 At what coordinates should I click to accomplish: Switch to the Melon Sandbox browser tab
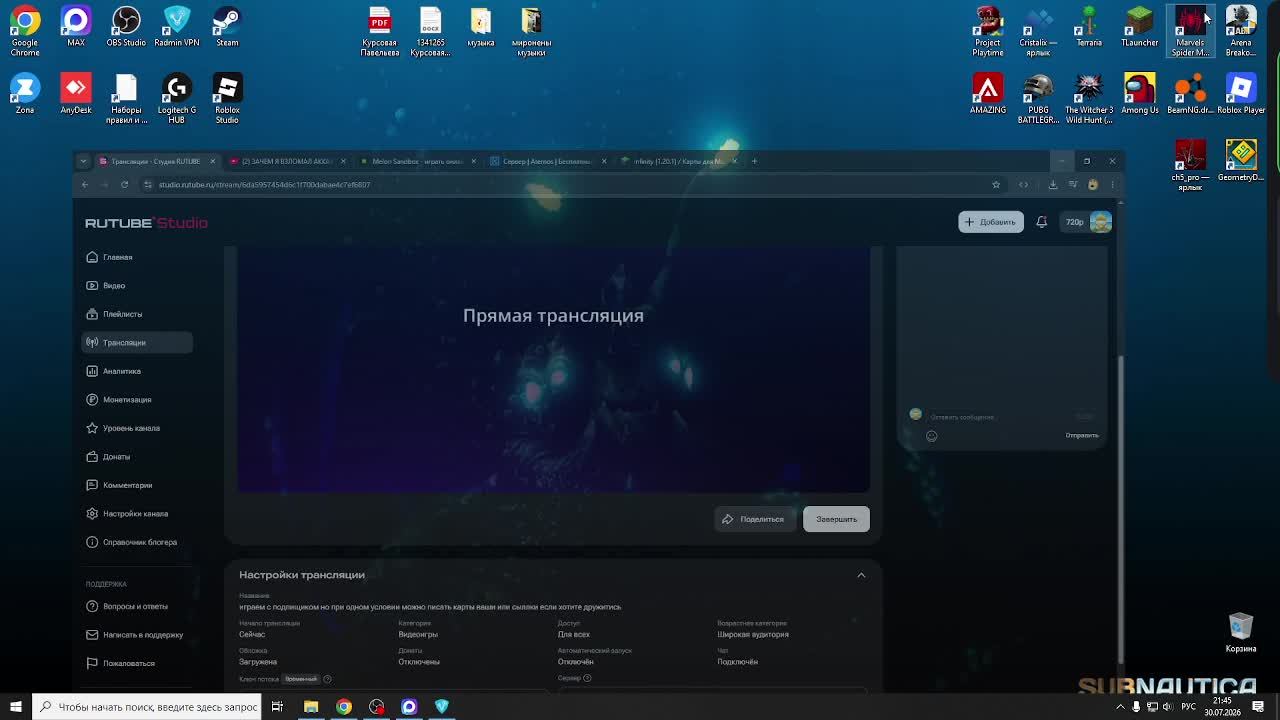pyautogui.click(x=417, y=161)
